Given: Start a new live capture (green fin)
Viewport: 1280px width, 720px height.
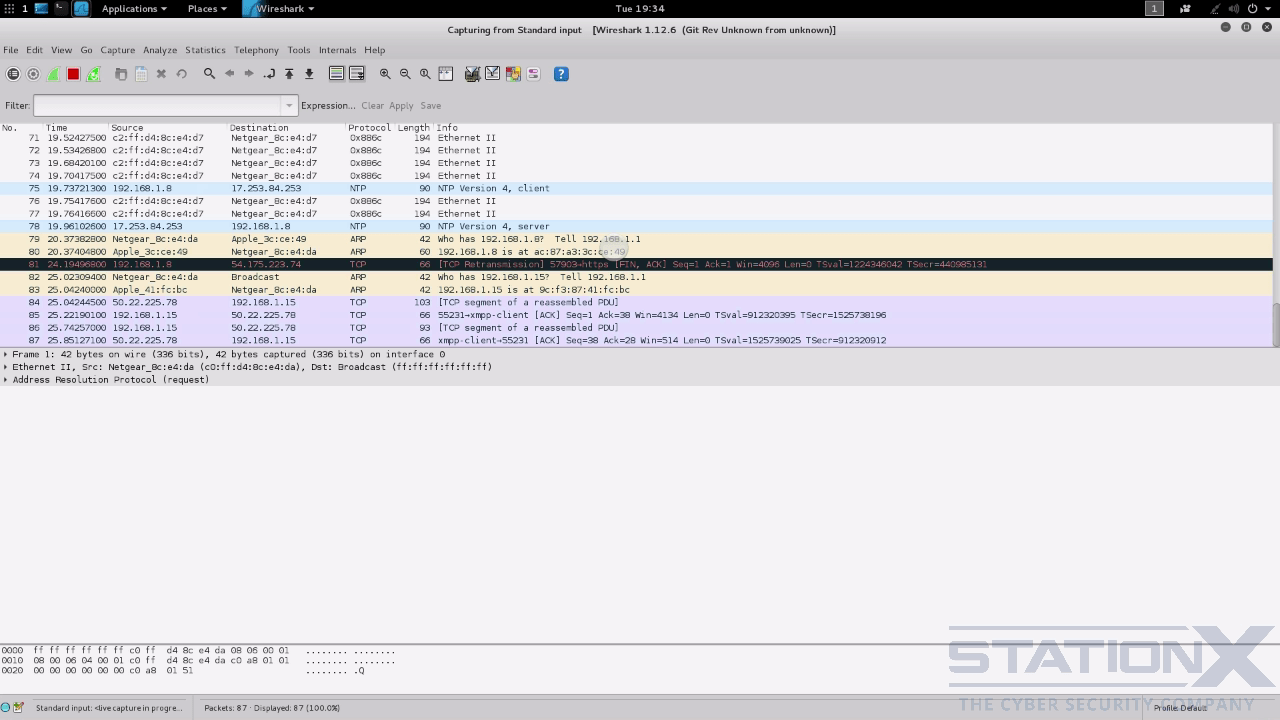Looking at the screenshot, I should point(53,74).
